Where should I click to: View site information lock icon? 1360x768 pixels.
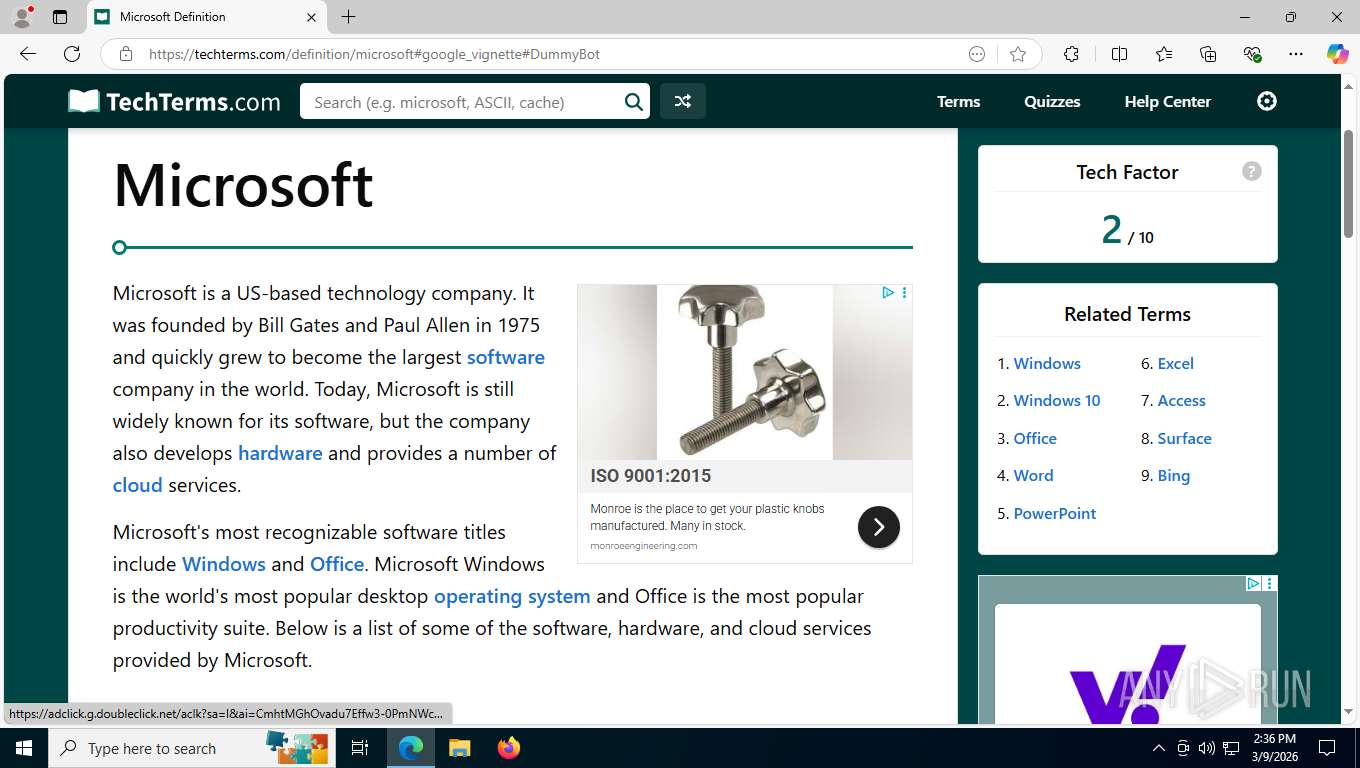coord(126,54)
